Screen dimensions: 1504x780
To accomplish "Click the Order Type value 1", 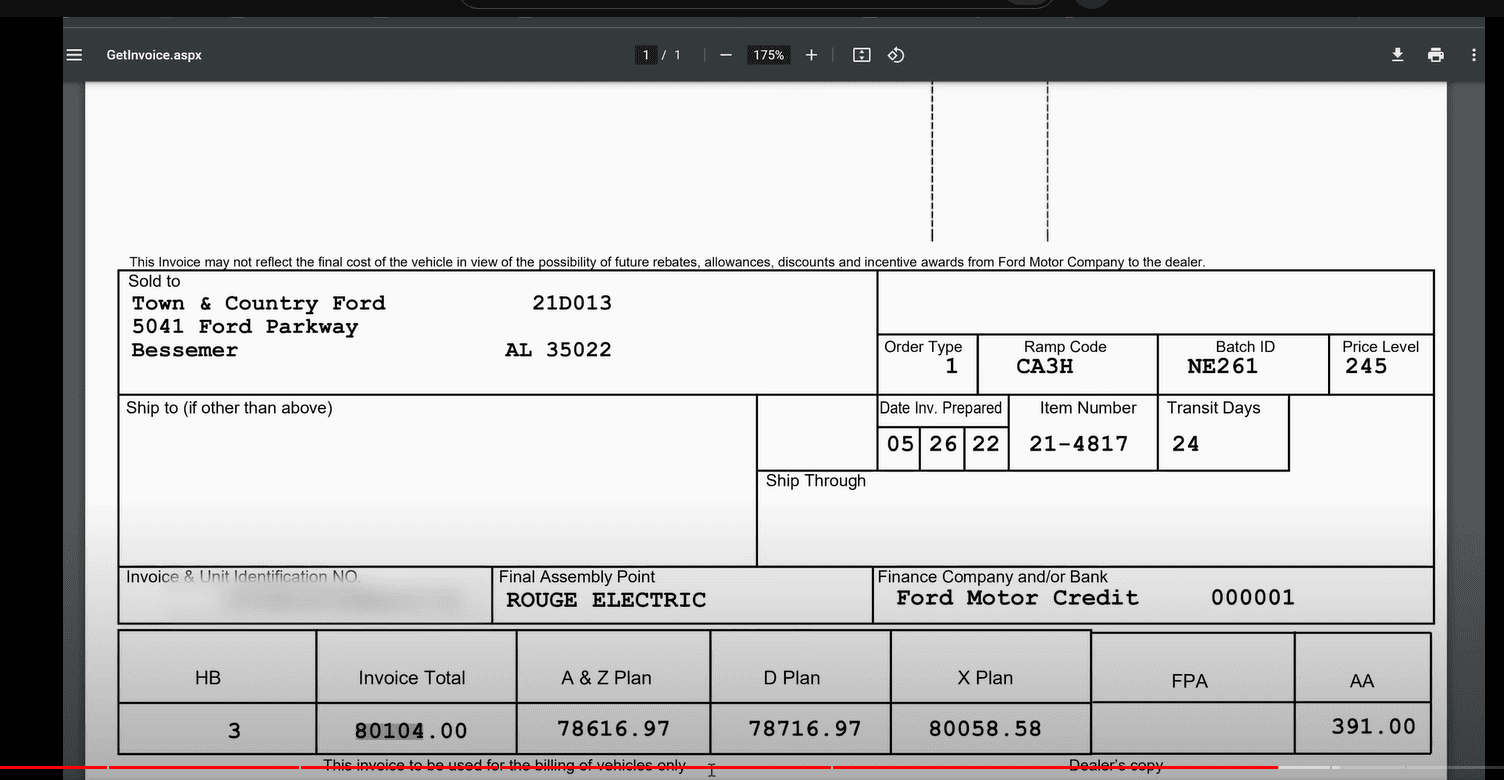I will (951, 367).
